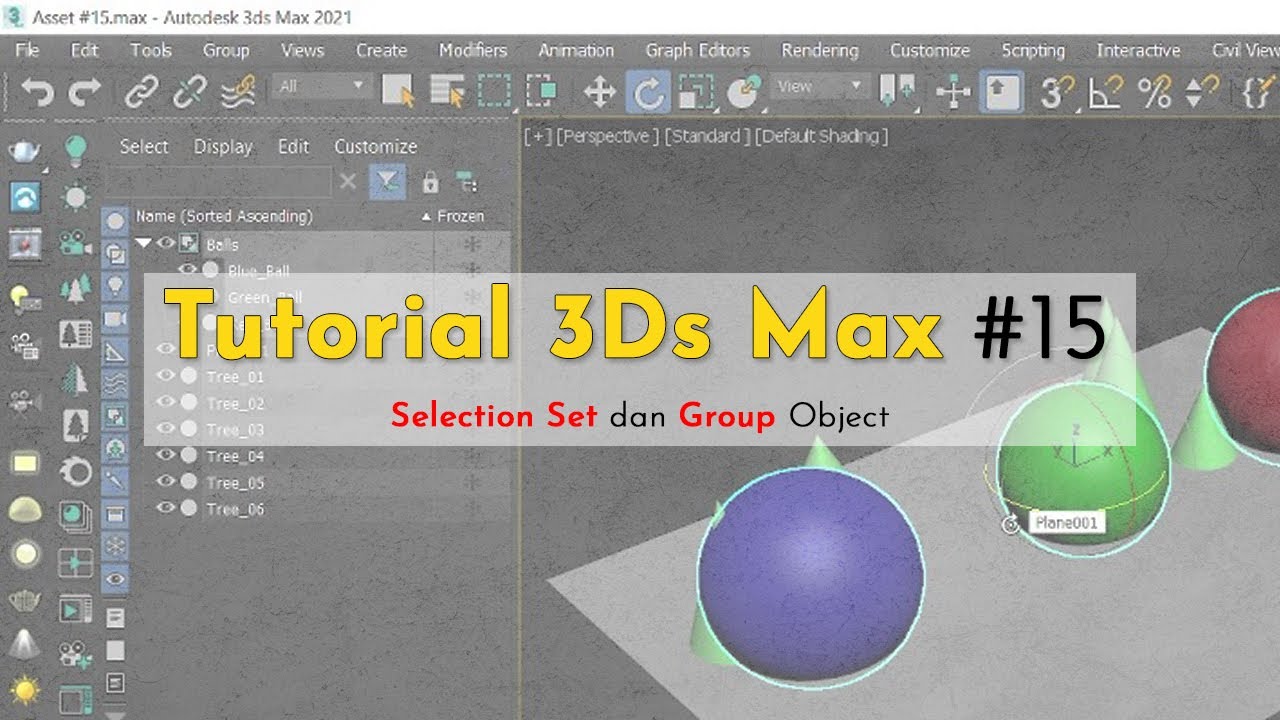
Task: Open the Modifiers menu
Action: point(473,50)
